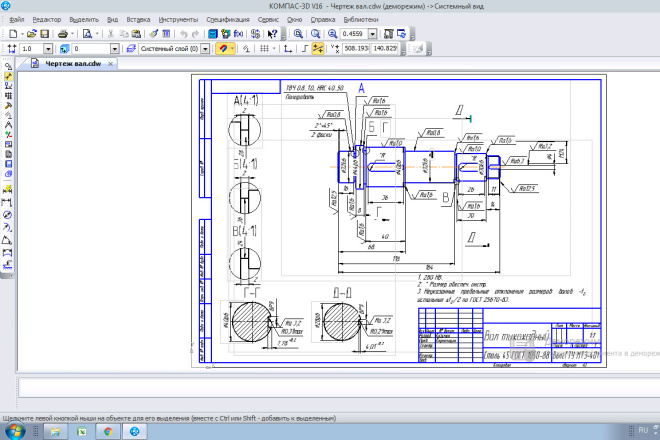Toggle the highlighted Rounding button

pyautogui.click(x=318, y=49)
